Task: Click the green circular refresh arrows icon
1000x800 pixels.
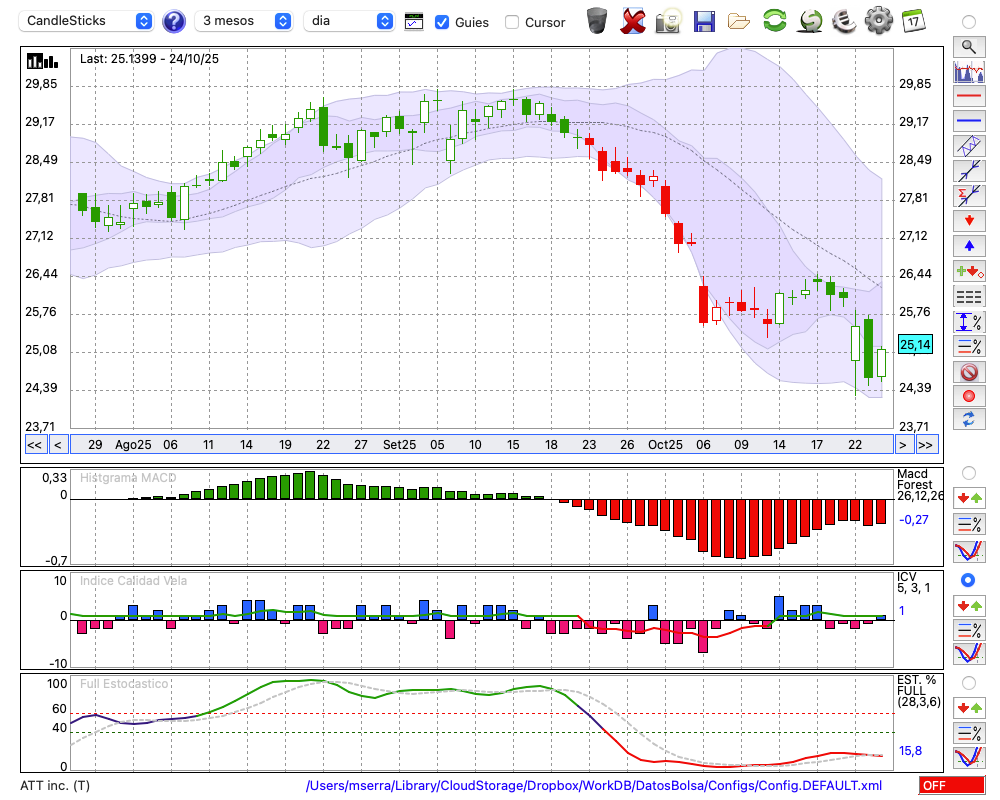Action: pos(774,20)
